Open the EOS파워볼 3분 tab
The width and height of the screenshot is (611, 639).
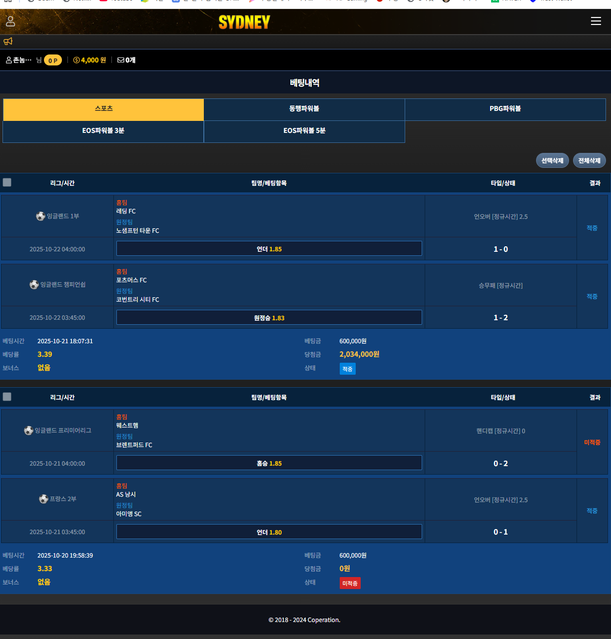pyautogui.click(x=103, y=131)
